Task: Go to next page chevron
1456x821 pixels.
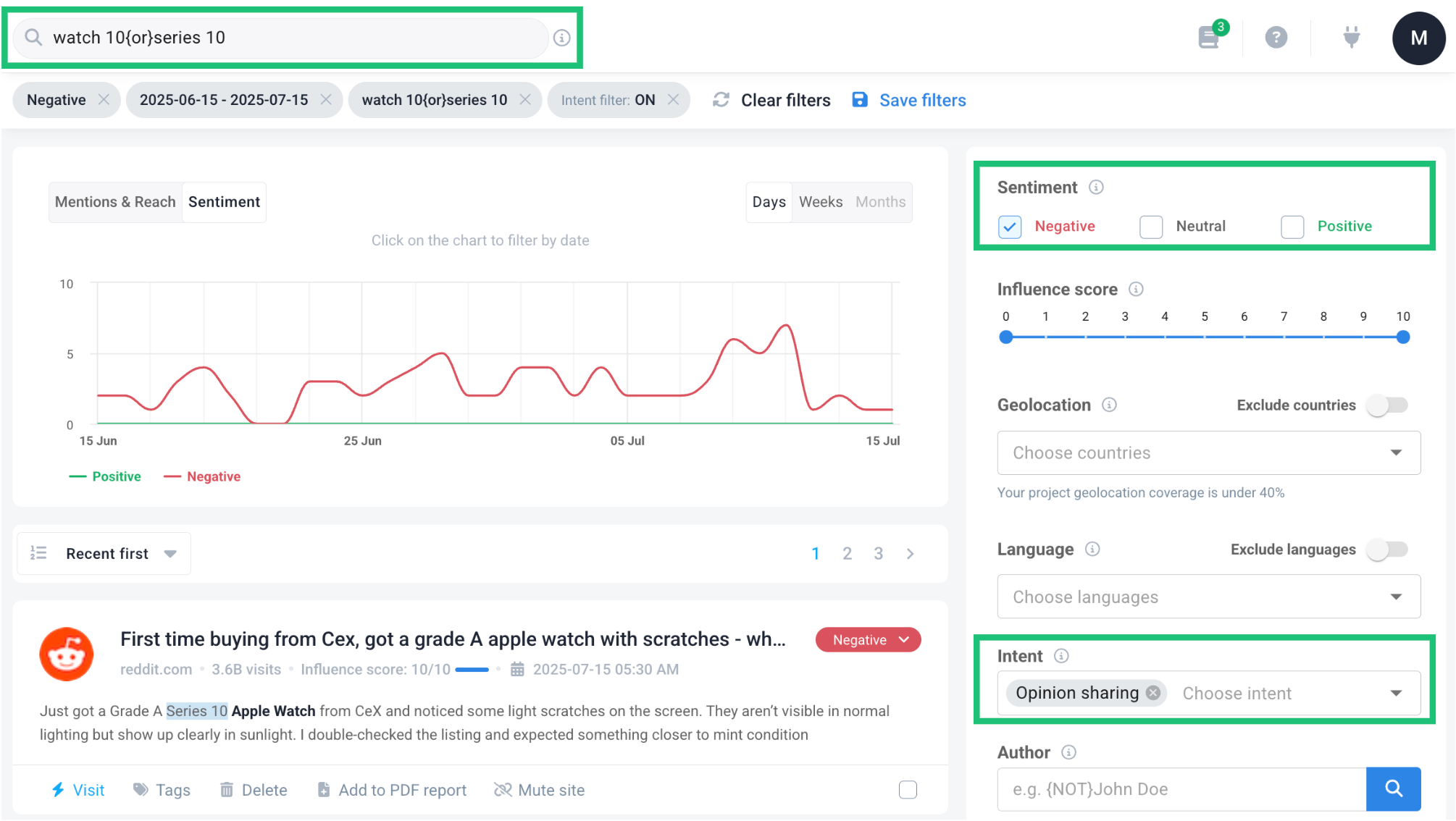Action: tap(911, 554)
